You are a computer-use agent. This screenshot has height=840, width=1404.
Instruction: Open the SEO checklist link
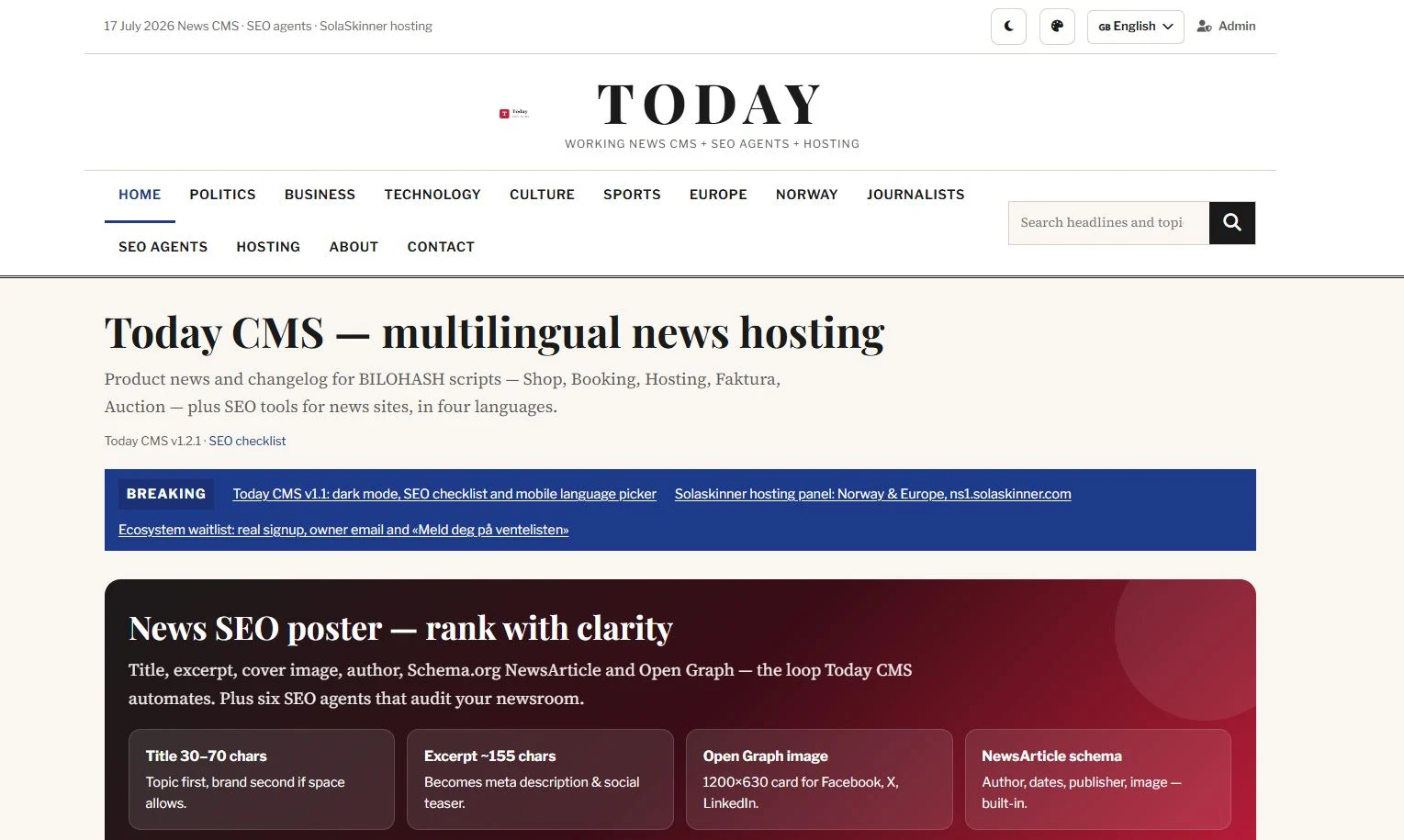coord(247,442)
